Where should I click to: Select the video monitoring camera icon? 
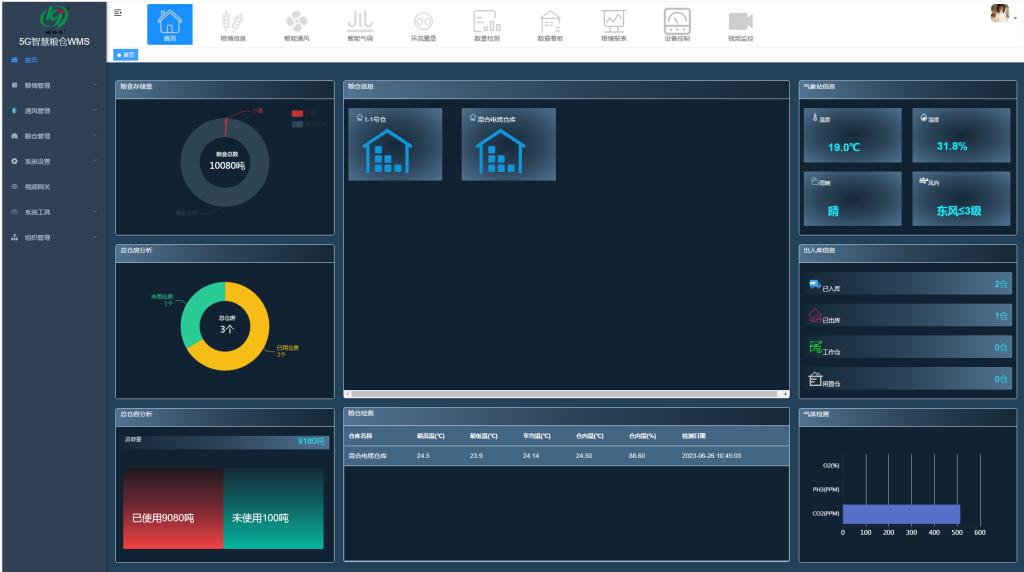(x=739, y=24)
